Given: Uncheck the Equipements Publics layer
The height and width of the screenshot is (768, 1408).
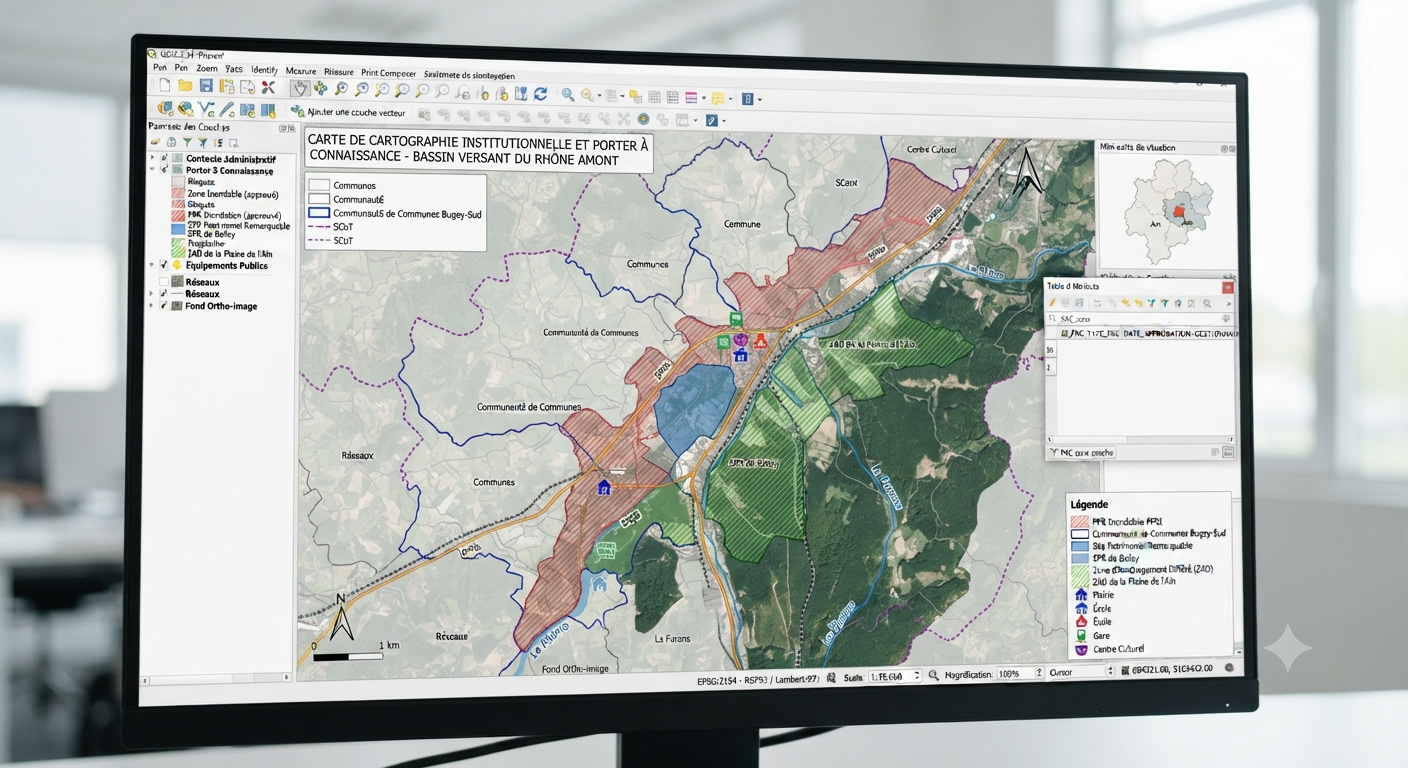Looking at the screenshot, I should tap(164, 265).
